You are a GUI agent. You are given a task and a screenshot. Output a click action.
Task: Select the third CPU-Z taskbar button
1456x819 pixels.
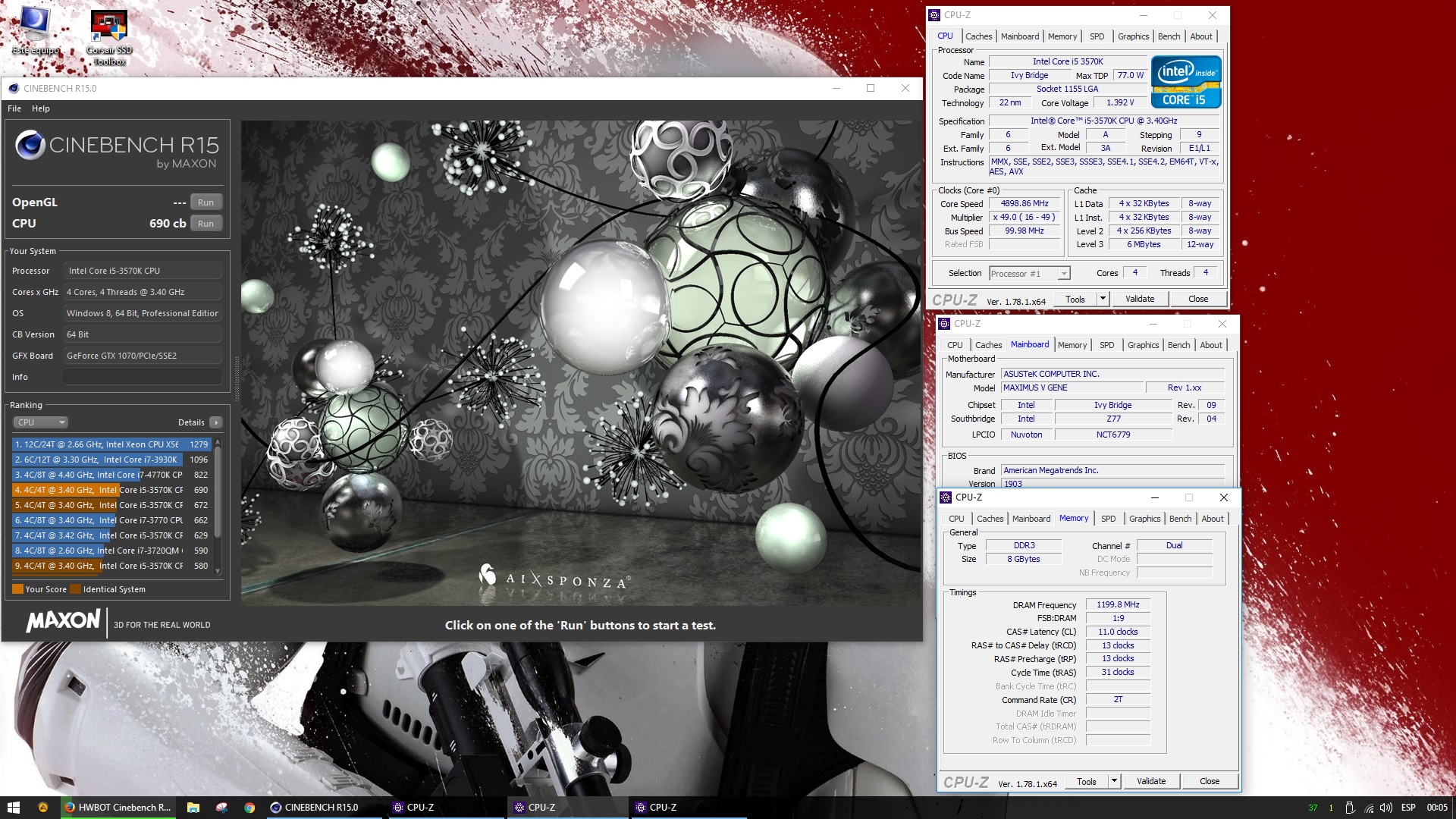[688, 808]
